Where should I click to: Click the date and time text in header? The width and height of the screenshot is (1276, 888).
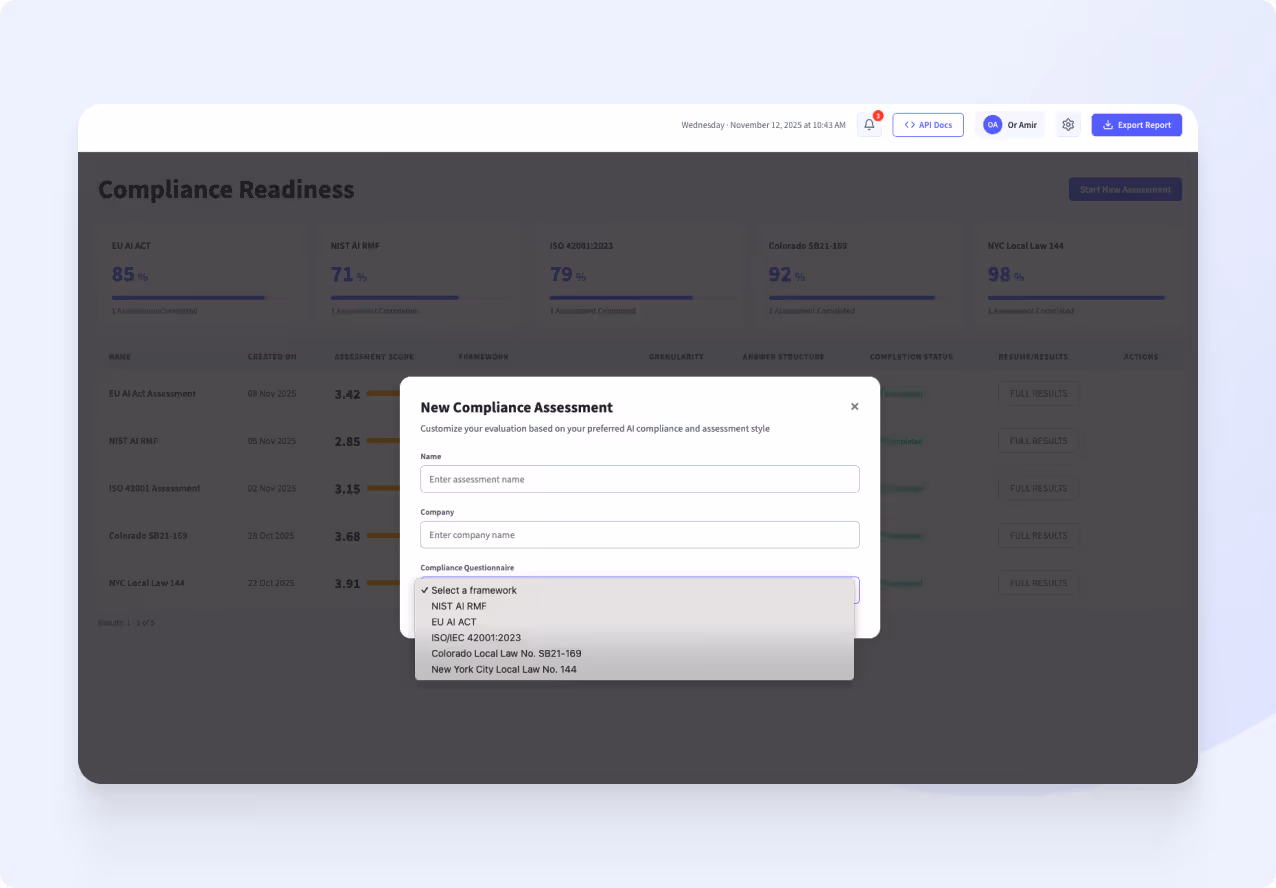tap(763, 125)
